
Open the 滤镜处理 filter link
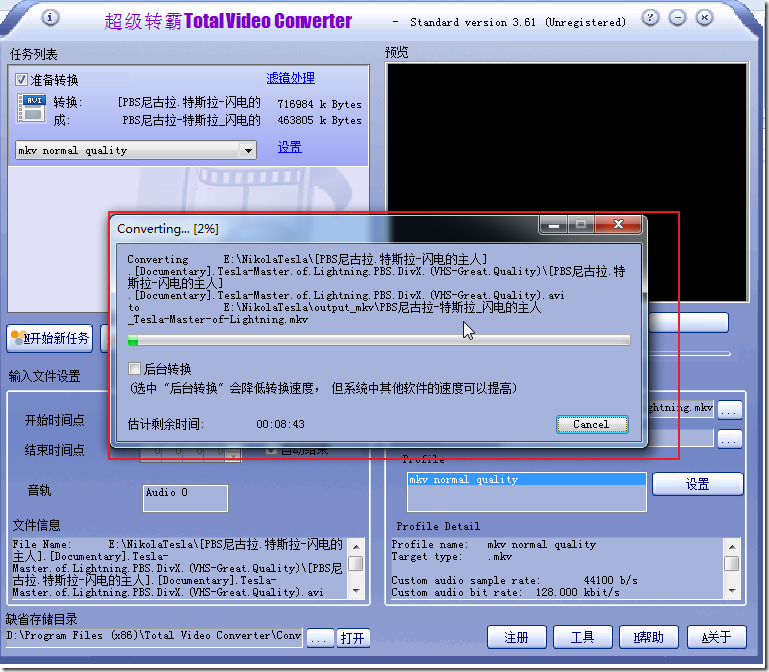290,78
